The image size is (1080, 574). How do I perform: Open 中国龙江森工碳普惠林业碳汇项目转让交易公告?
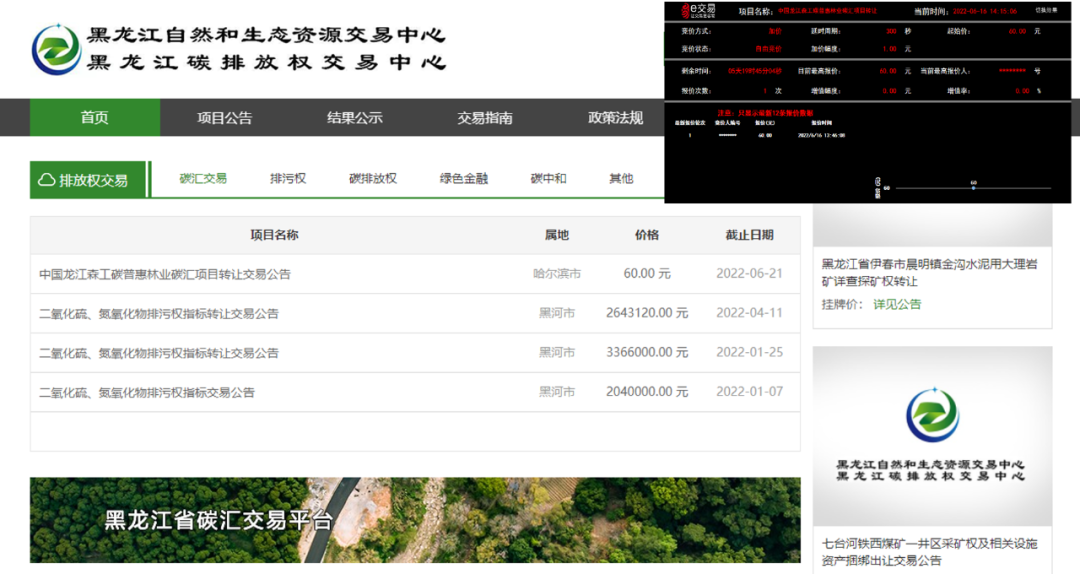click(x=165, y=274)
